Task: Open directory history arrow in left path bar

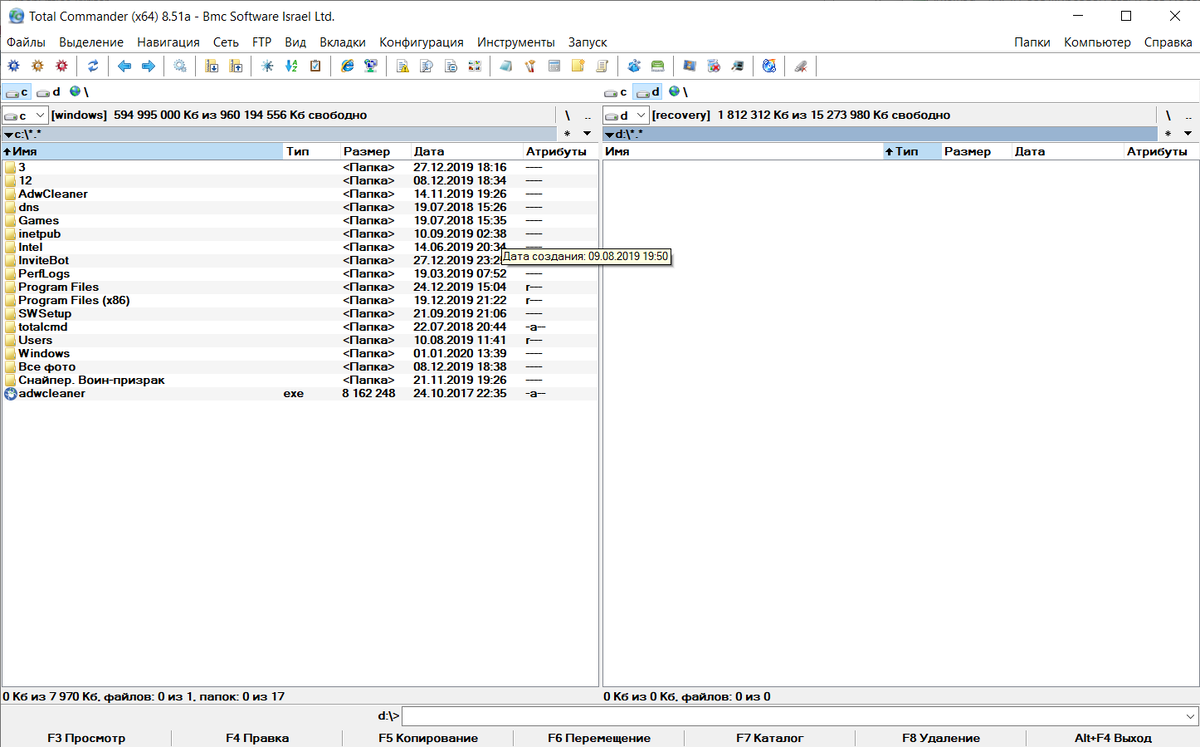Action: [587, 134]
